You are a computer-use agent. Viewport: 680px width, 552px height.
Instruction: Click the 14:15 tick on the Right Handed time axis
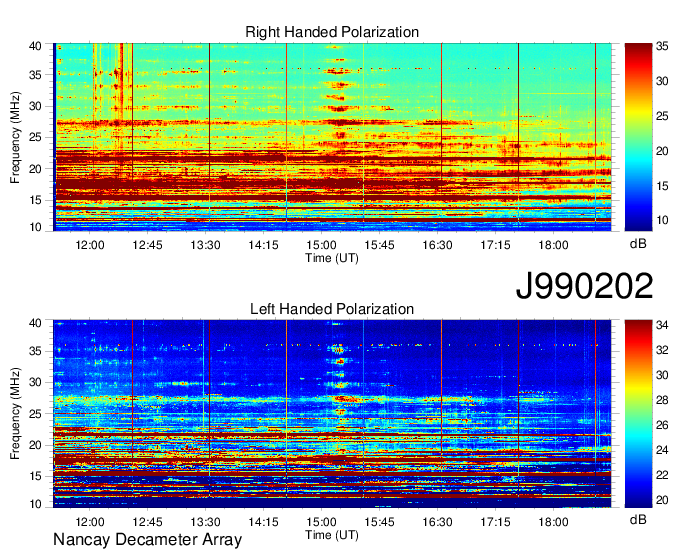[x=263, y=245]
